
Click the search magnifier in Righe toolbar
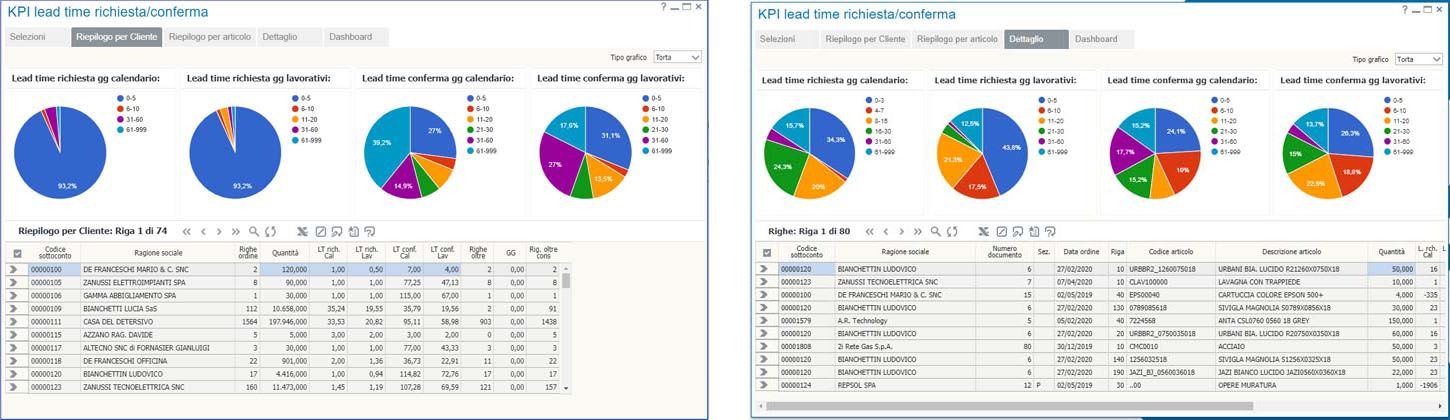936,231
